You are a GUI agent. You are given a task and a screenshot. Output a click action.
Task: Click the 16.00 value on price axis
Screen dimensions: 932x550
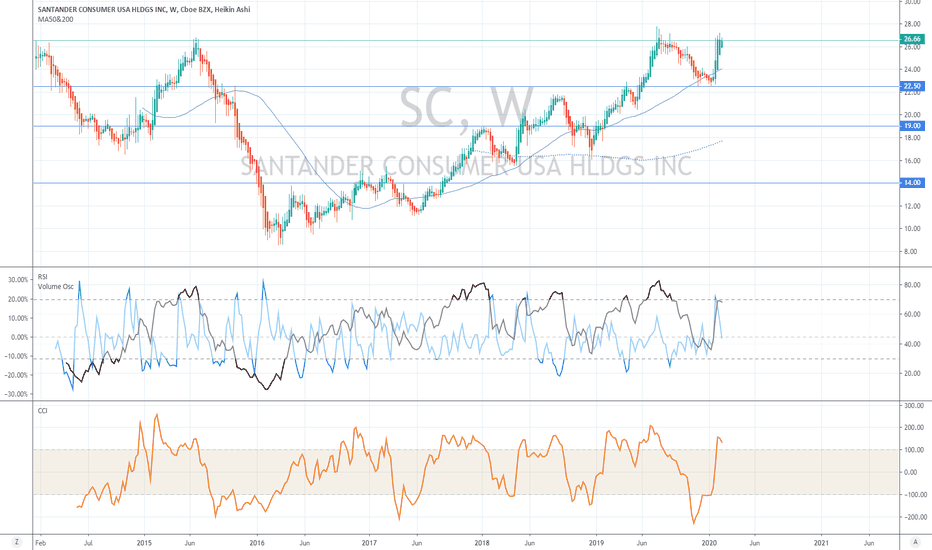pyautogui.click(x=912, y=161)
